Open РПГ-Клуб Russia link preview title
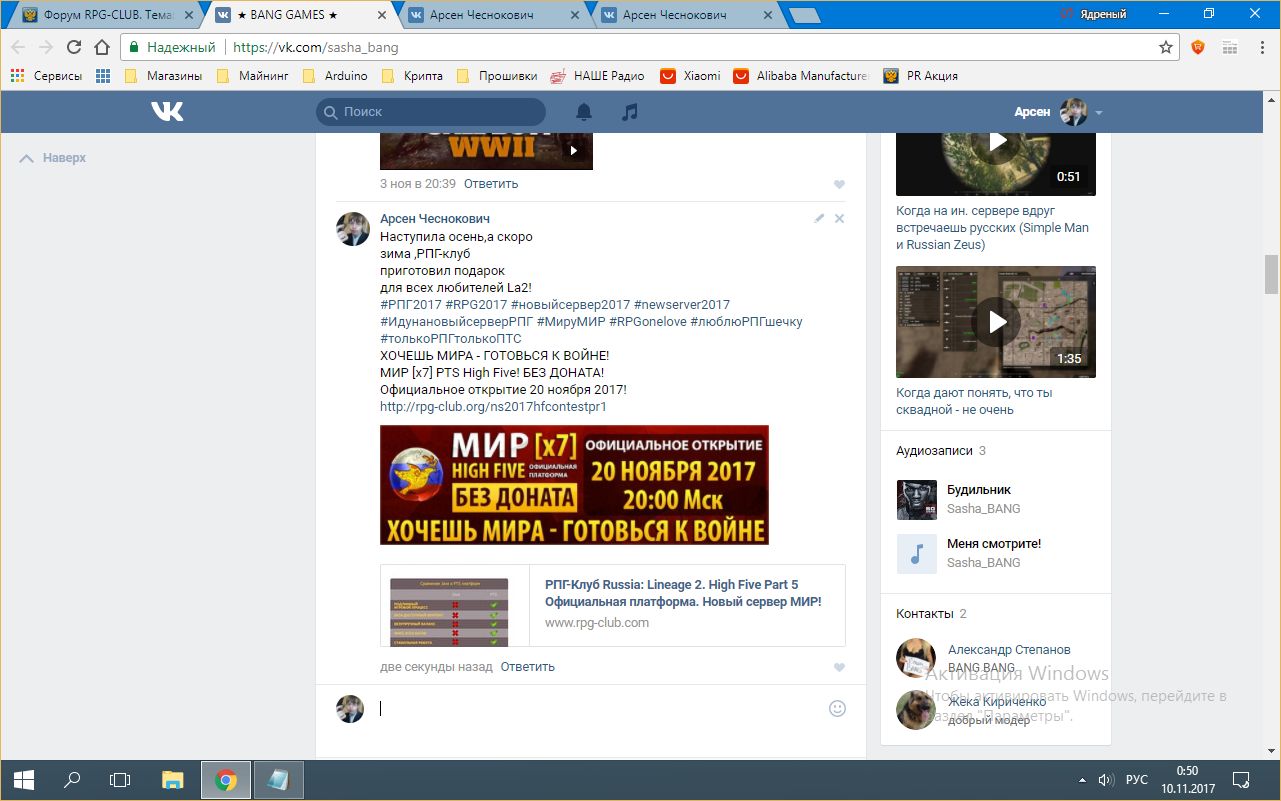Image resolution: width=1281 pixels, height=801 pixels. tap(683, 593)
